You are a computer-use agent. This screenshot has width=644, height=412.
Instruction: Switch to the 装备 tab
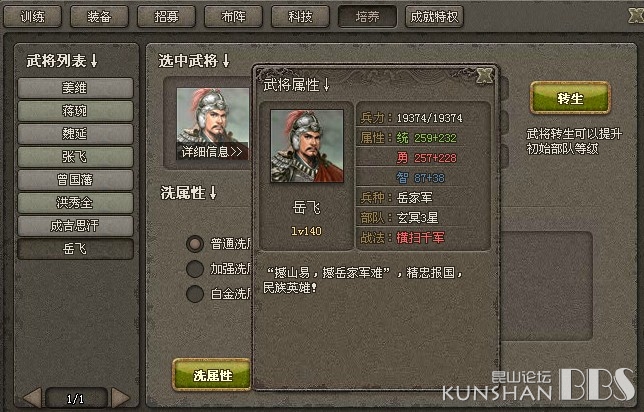tap(99, 16)
